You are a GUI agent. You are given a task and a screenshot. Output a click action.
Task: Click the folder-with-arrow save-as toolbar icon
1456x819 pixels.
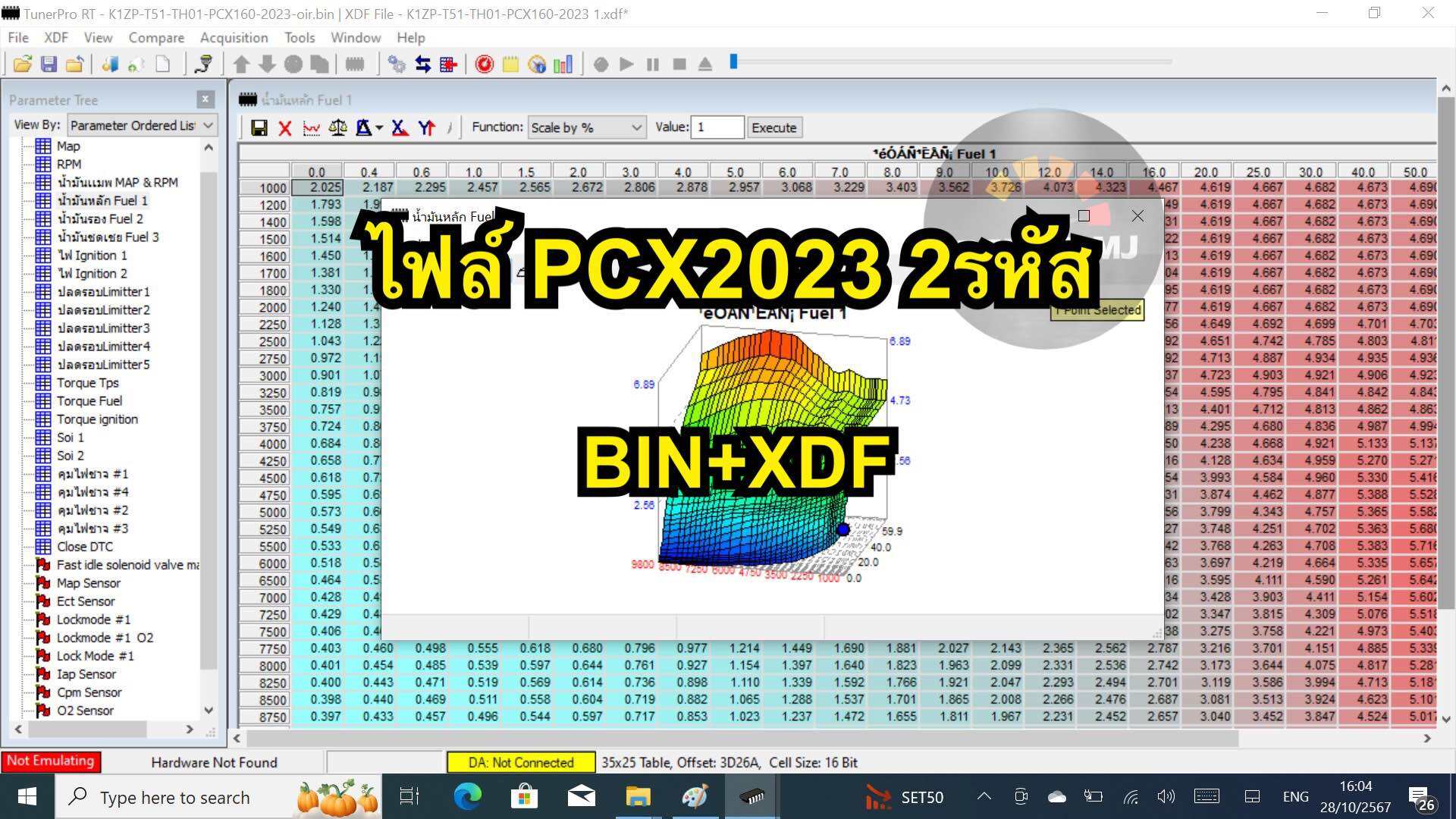(74, 64)
